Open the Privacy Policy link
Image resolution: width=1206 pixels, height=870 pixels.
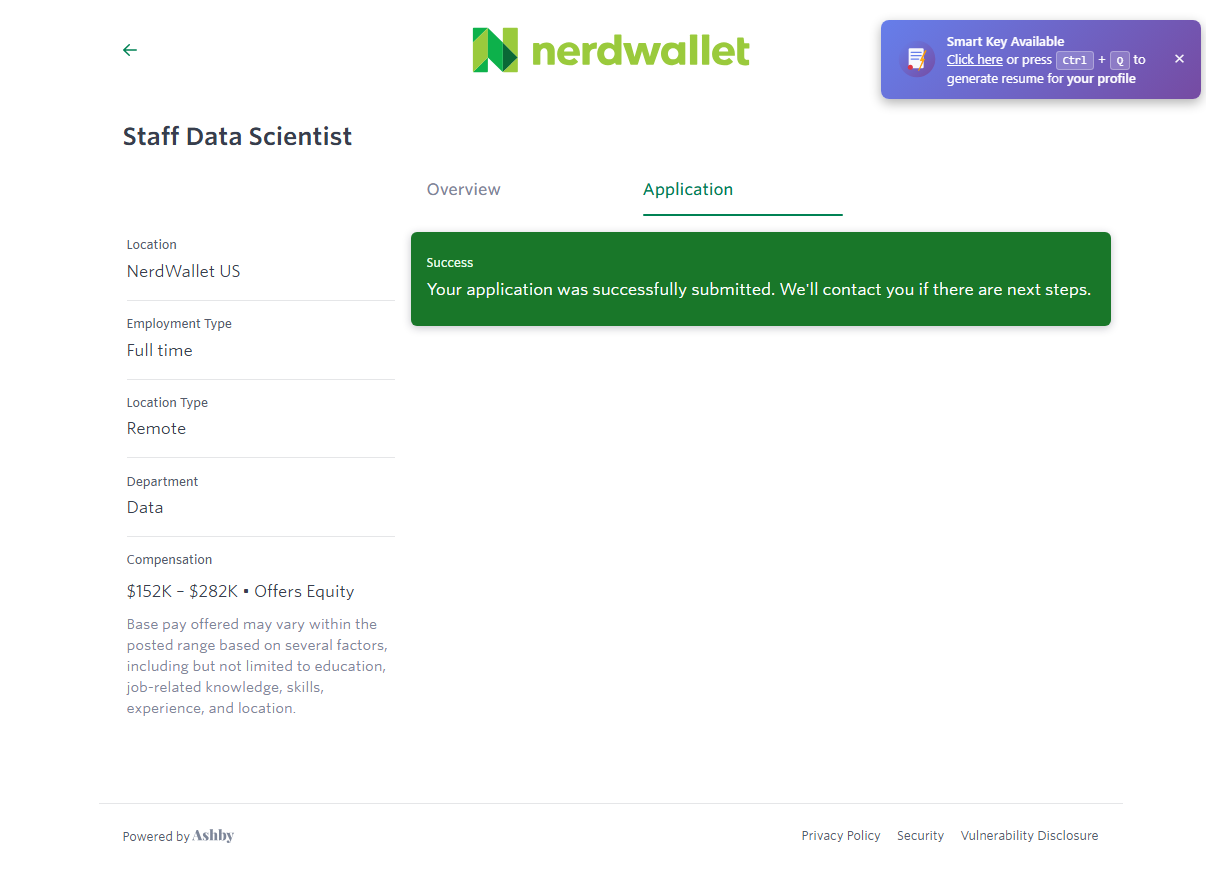(x=841, y=836)
